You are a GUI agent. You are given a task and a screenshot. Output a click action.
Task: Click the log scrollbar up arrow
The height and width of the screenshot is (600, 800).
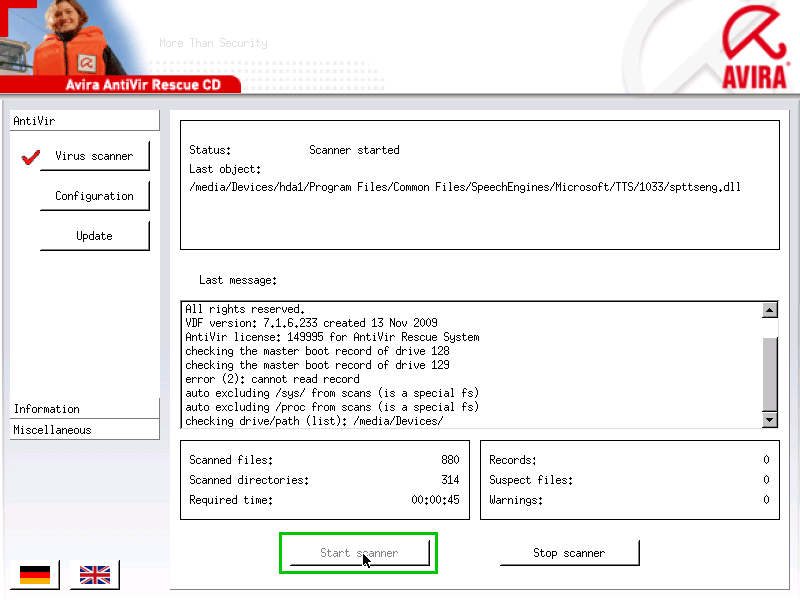click(x=769, y=310)
